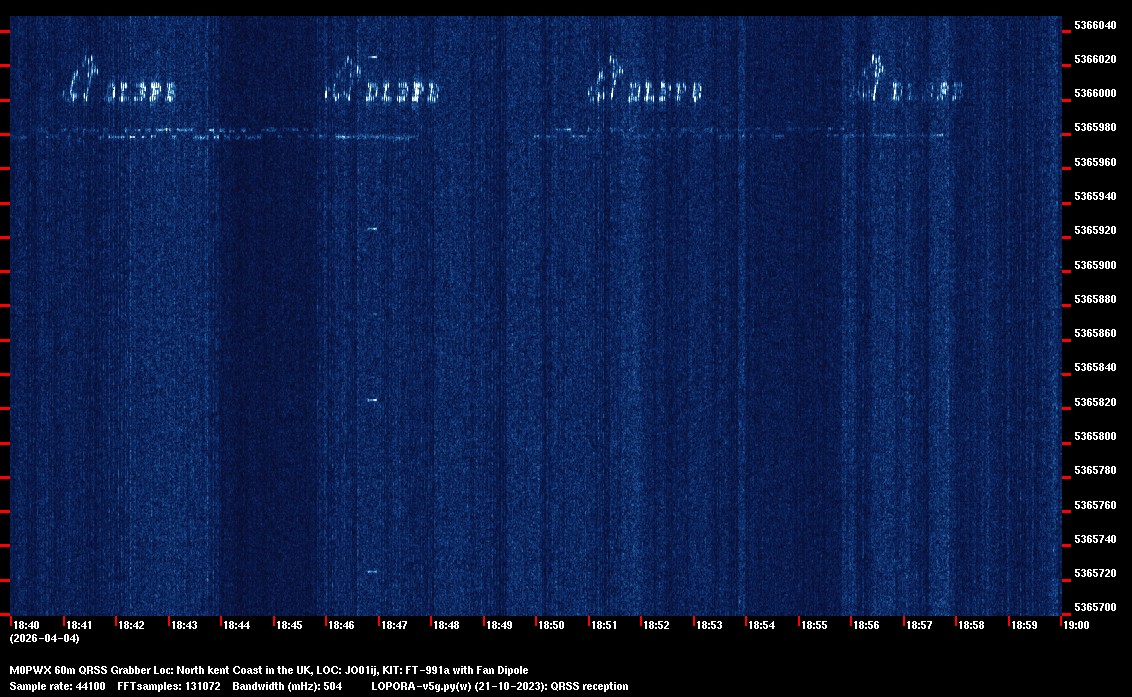Image resolution: width=1132 pixels, height=697 pixels.
Task: Click the FFTsamples: 131072 text
Action: 169,686
